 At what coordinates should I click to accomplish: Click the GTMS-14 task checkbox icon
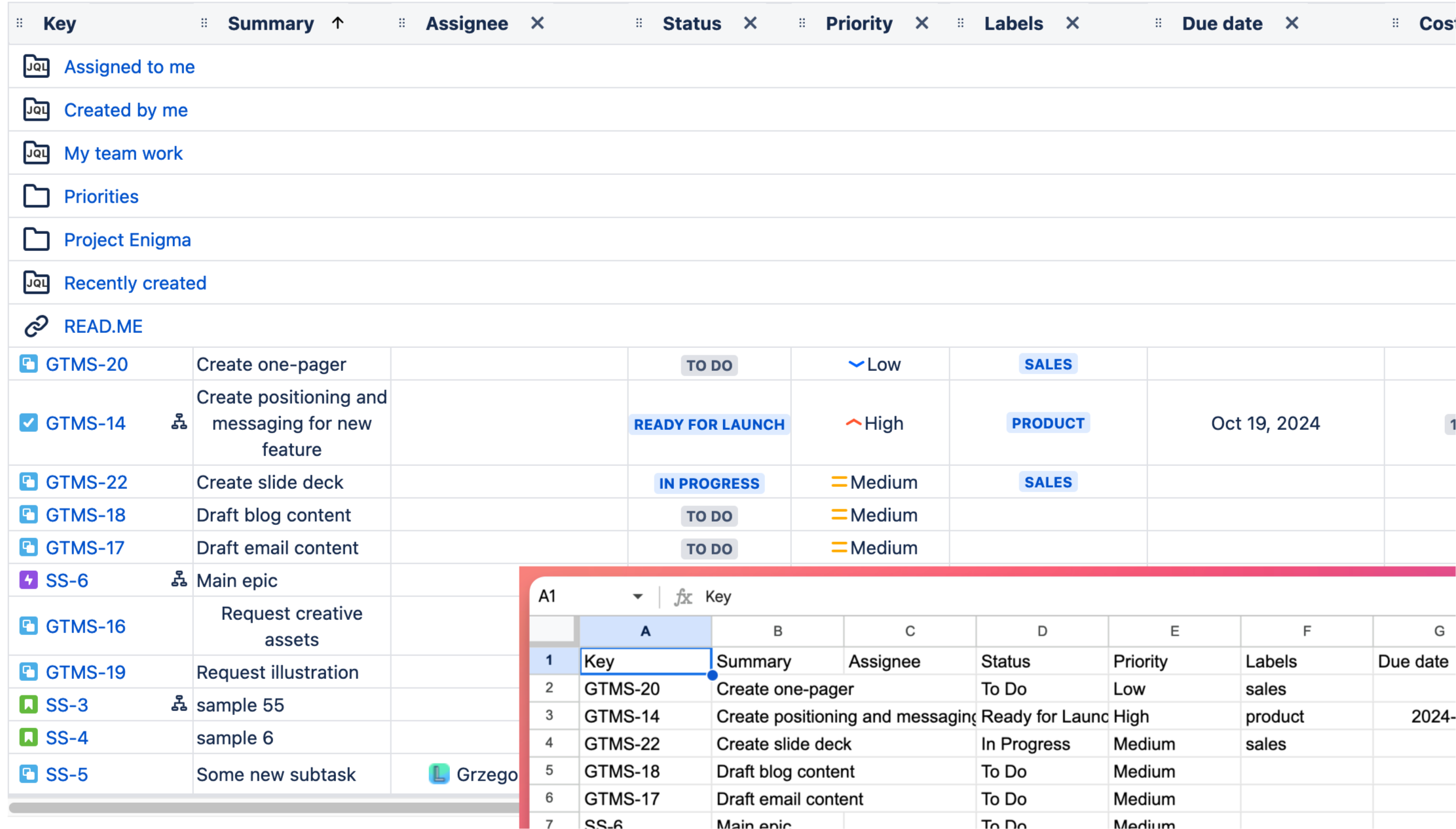click(28, 423)
